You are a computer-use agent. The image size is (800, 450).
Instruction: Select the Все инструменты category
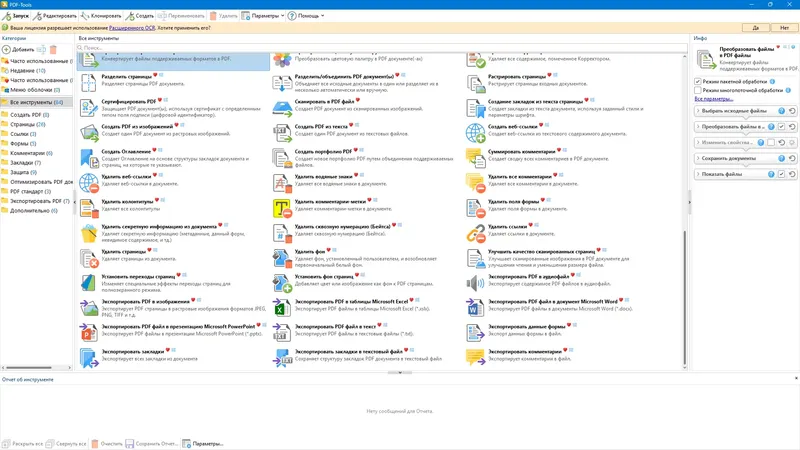coord(36,102)
